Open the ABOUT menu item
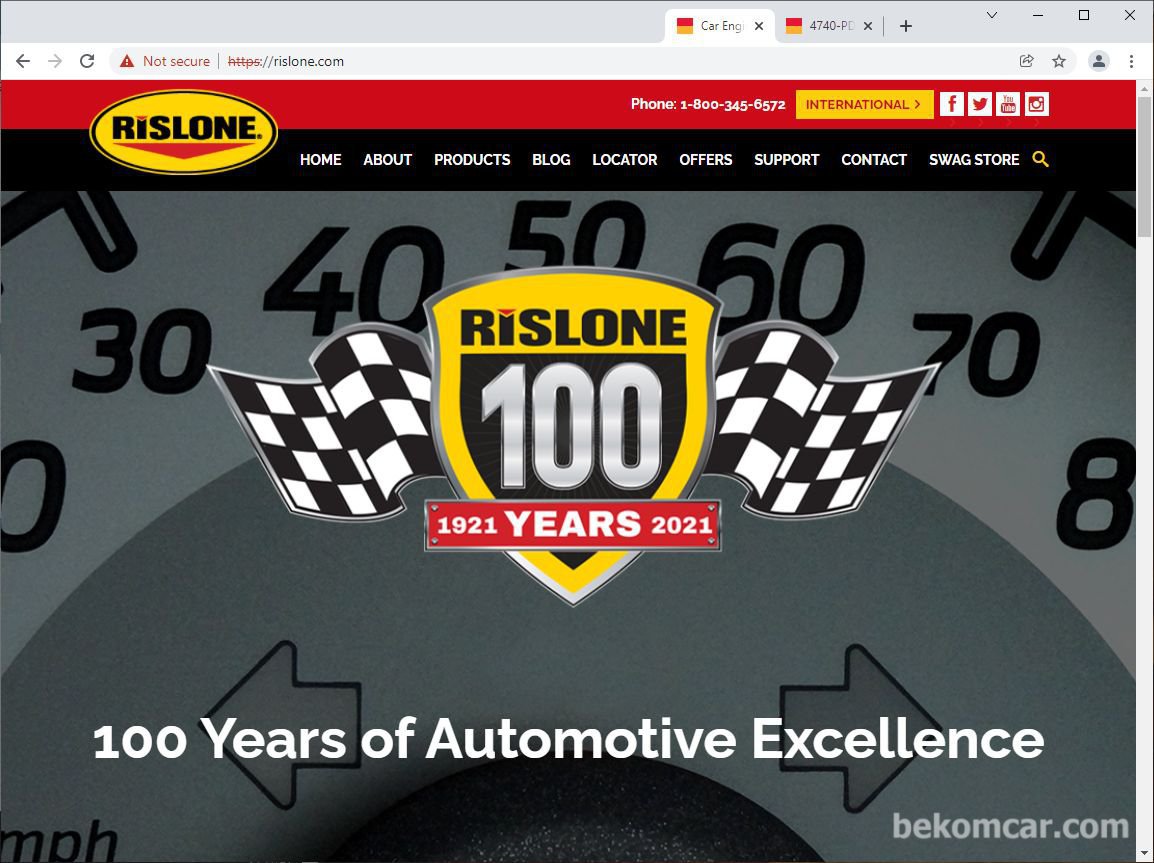This screenshot has width=1154, height=863. [x=387, y=160]
